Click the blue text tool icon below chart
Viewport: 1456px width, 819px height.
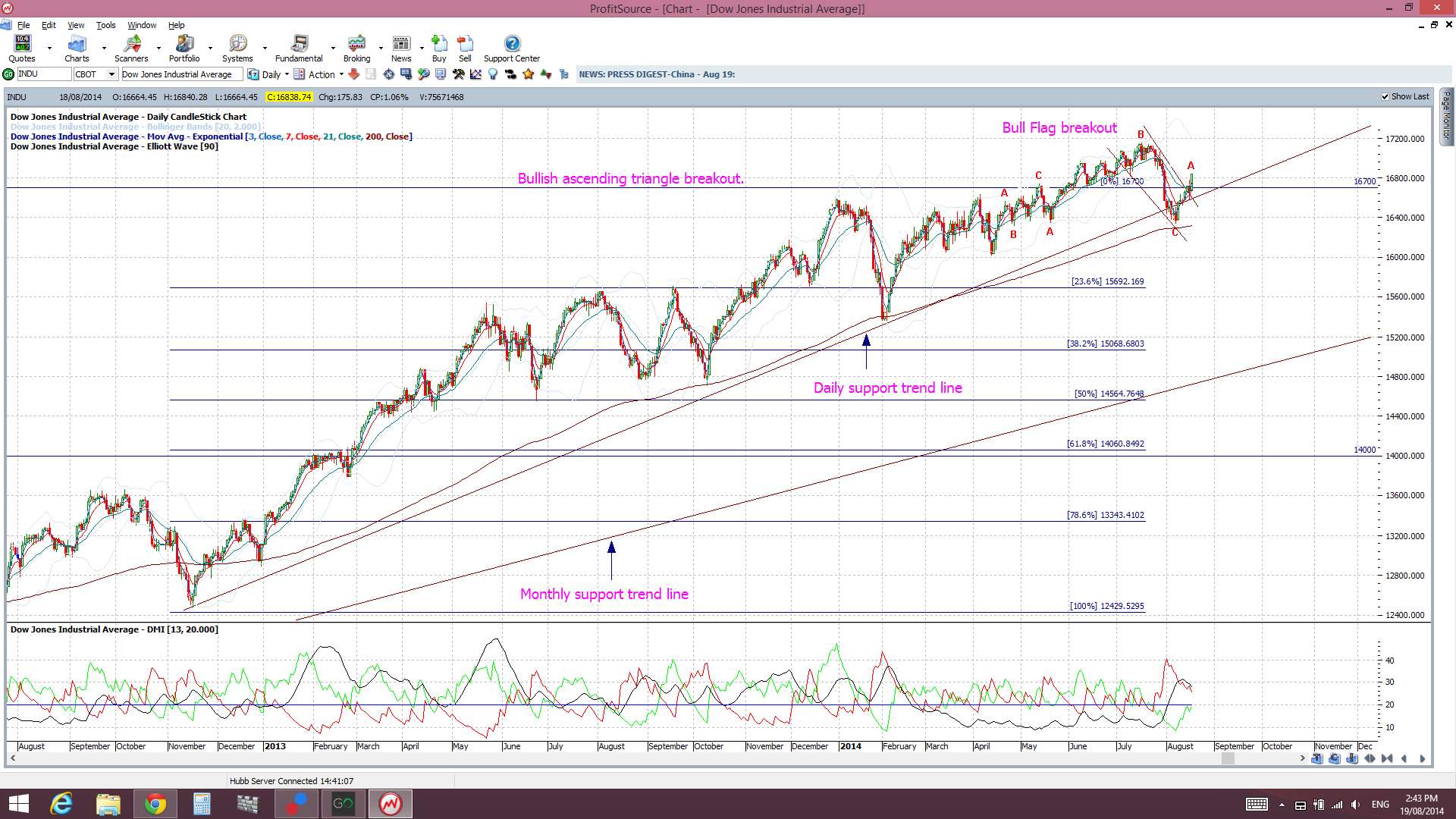click(1317, 758)
